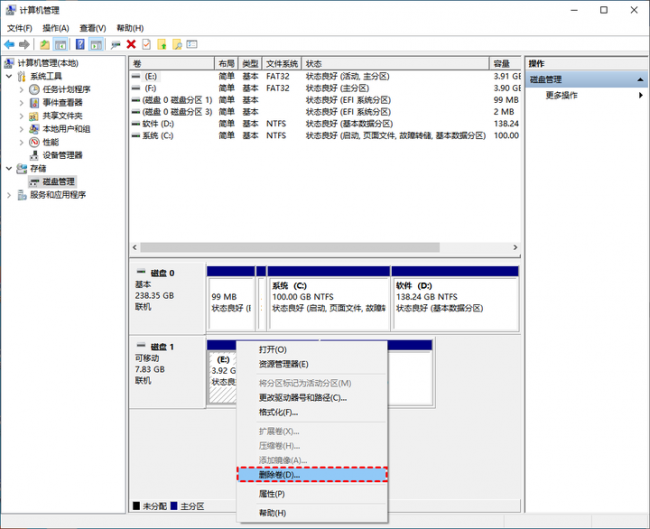650x529 pixels.
Task: Open the 查看(V) menu
Action: pyautogui.click(x=93, y=28)
